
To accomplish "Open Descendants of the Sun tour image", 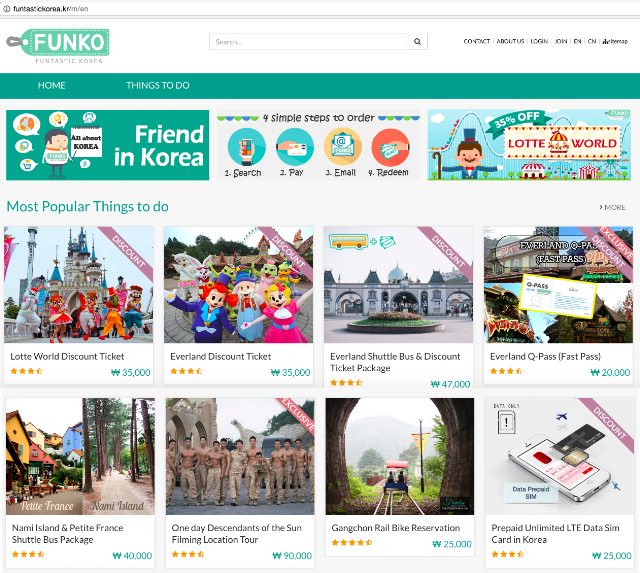I will pos(240,456).
